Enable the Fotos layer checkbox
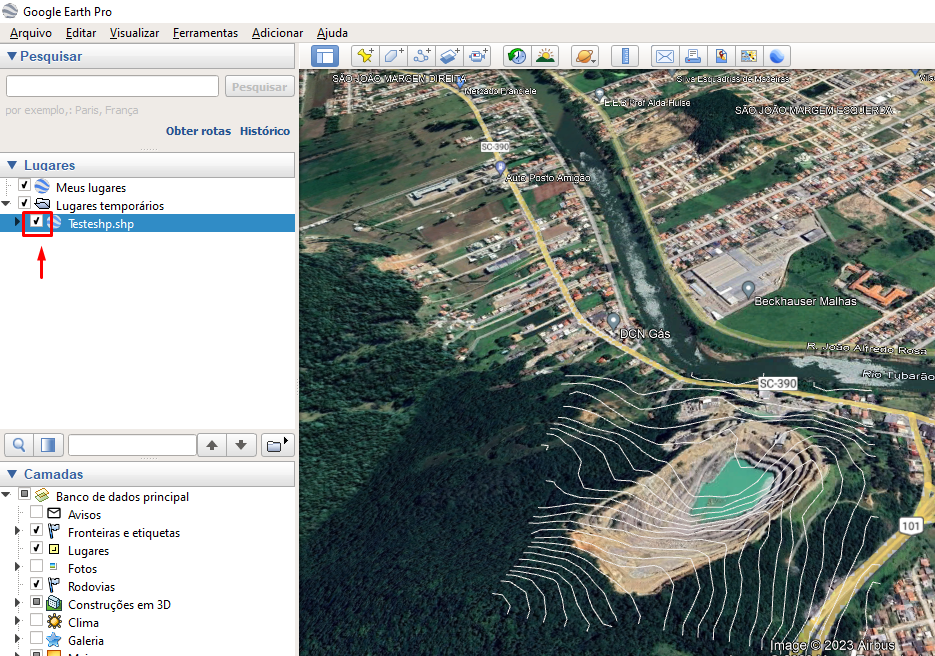 (x=36, y=566)
